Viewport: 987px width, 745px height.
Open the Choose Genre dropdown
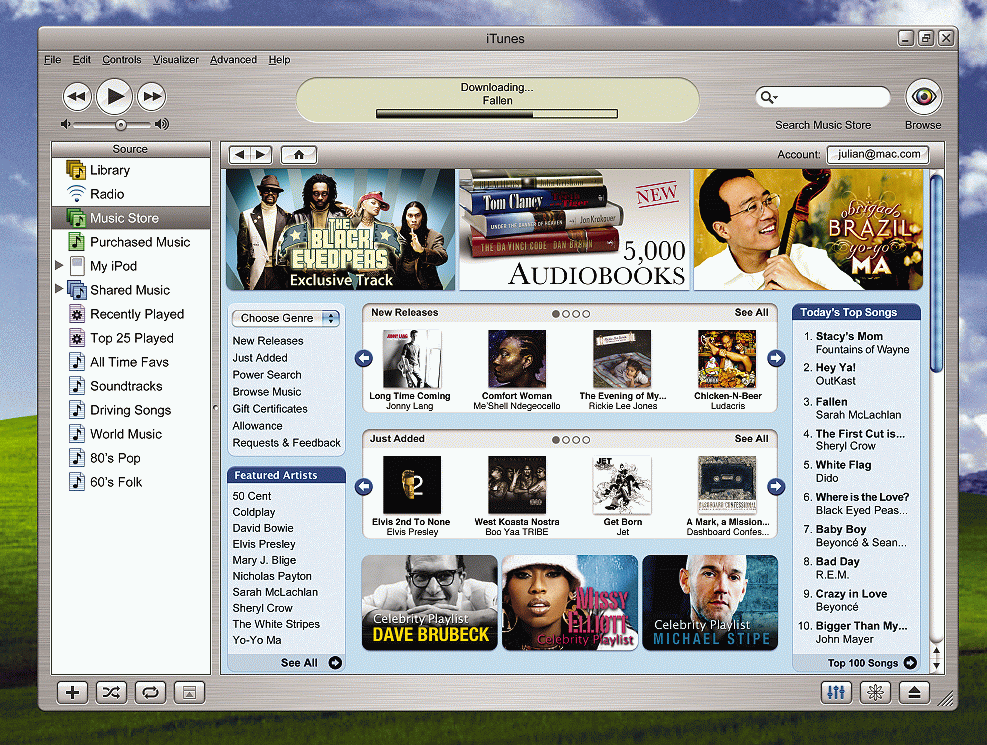pos(286,318)
